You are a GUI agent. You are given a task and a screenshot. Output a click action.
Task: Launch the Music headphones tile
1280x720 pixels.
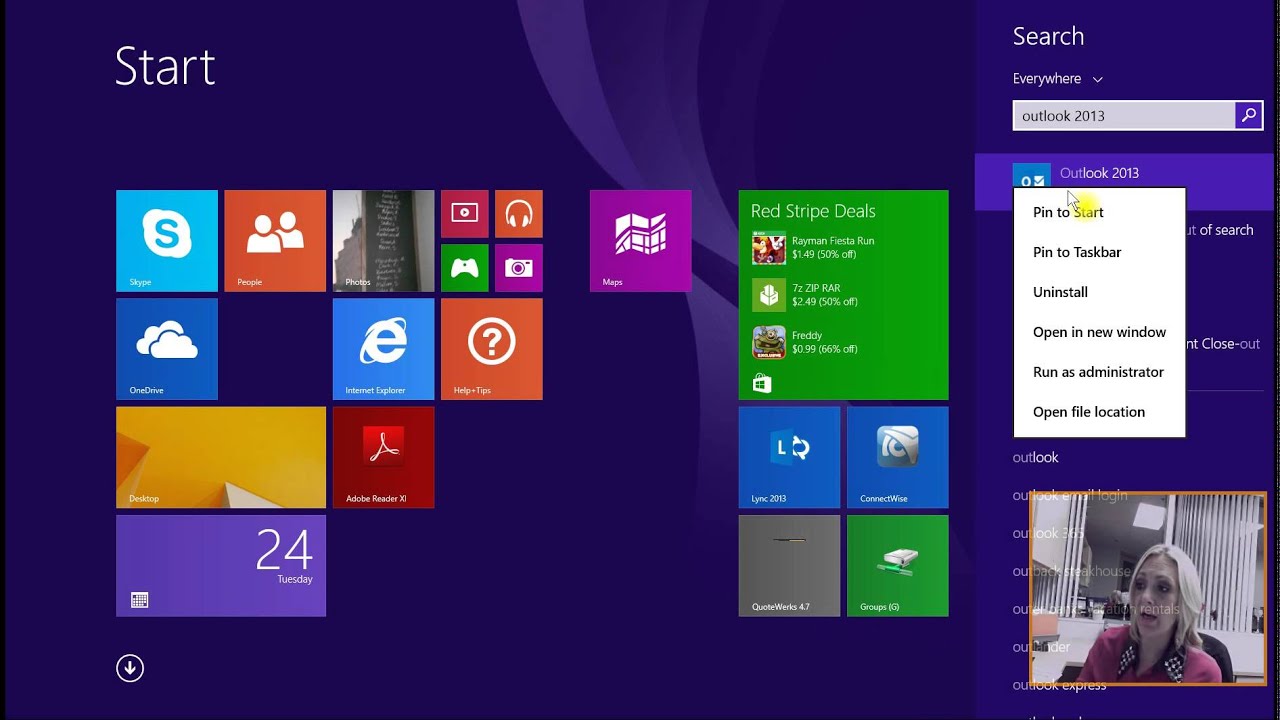(518, 213)
